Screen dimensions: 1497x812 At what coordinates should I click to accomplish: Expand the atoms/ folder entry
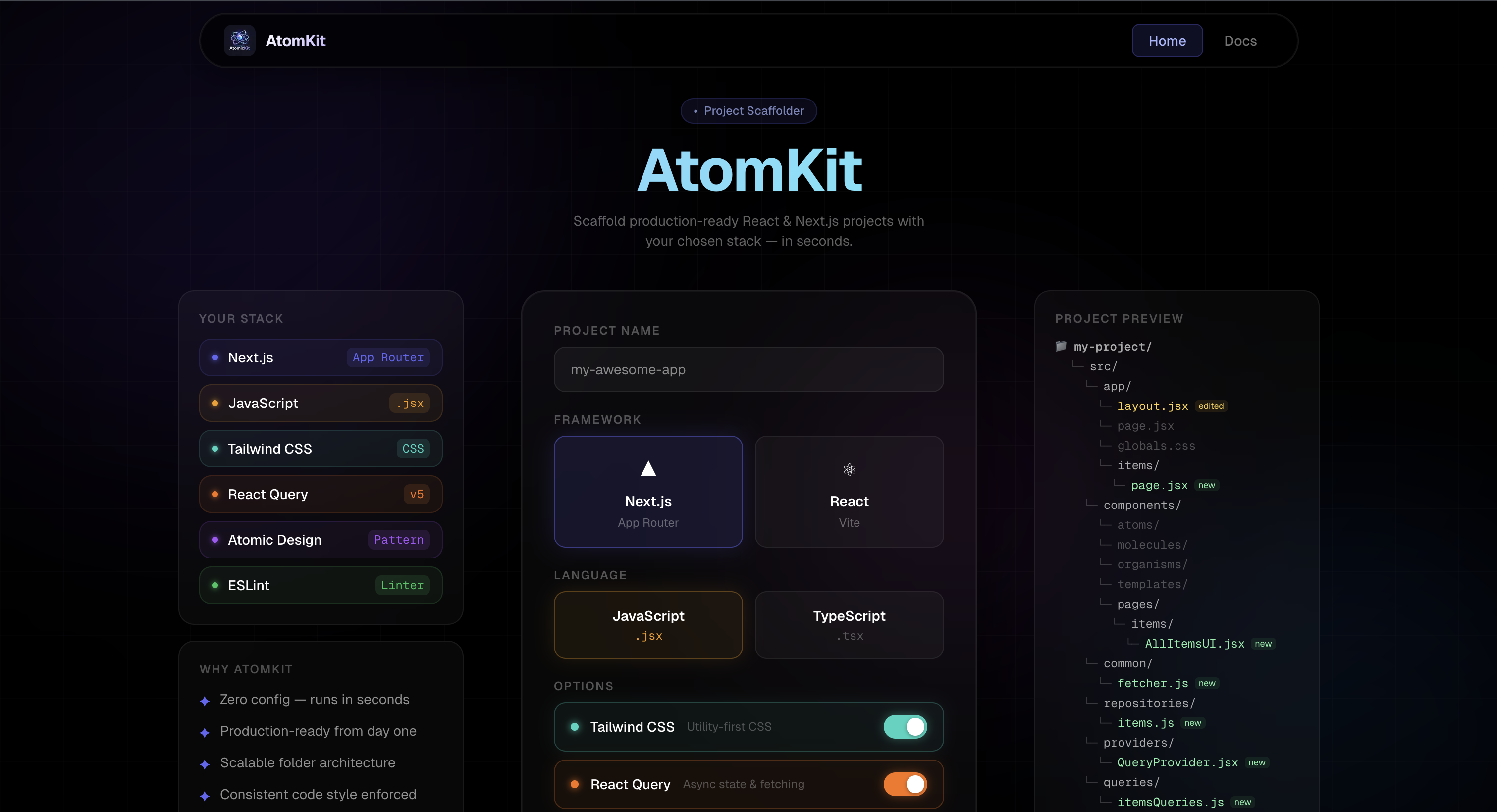tap(1137, 525)
